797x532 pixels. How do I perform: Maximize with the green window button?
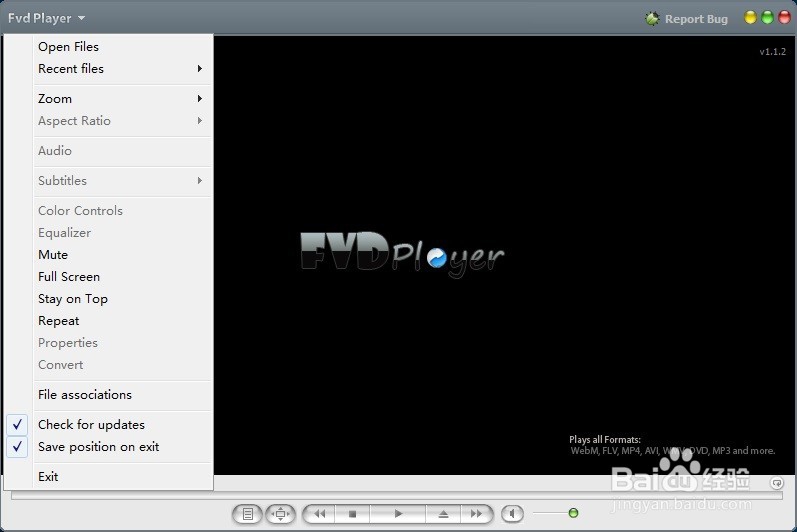(767, 18)
